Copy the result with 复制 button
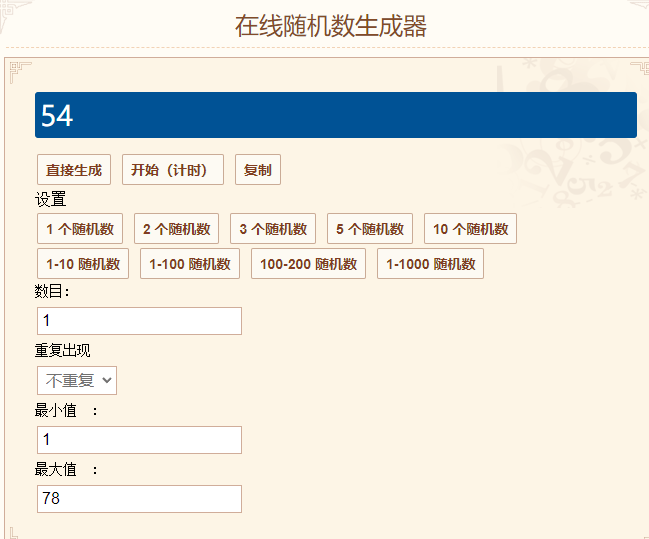This screenshot has width=649, height=539. [x=258, y=170]
